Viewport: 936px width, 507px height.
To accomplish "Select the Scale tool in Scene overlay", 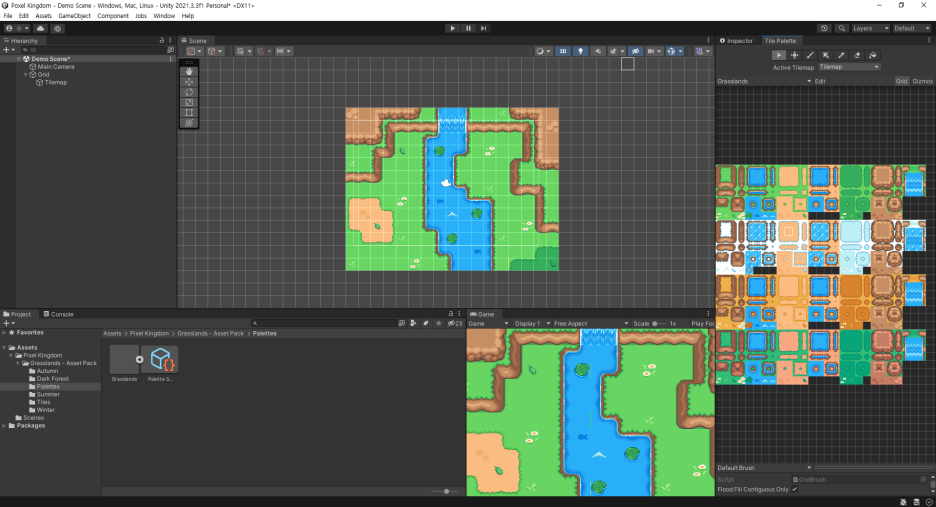I will (x=189, y=102).
